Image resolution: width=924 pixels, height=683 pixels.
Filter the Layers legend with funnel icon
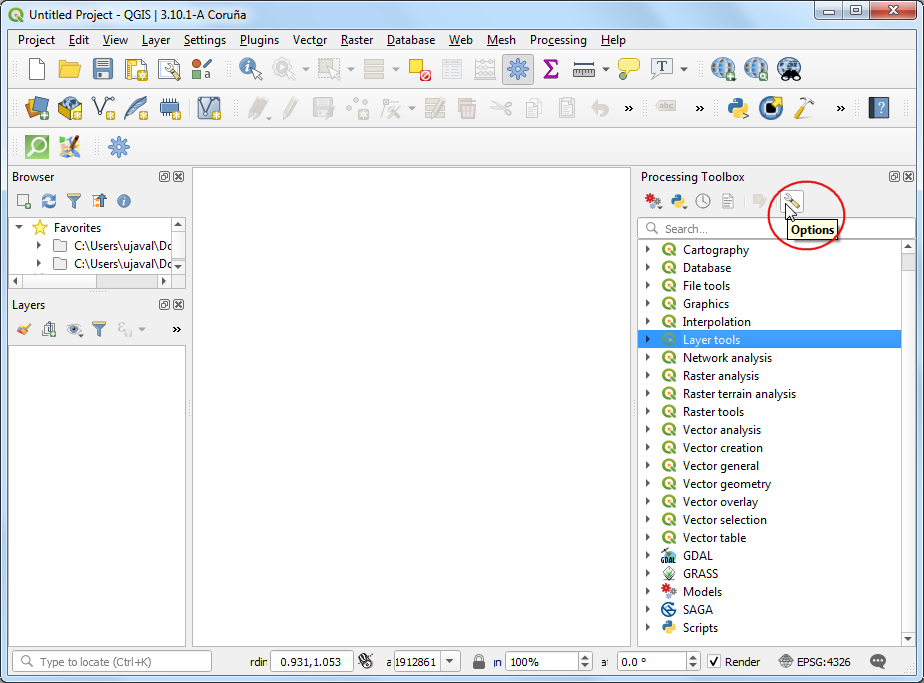coord(99,329)
